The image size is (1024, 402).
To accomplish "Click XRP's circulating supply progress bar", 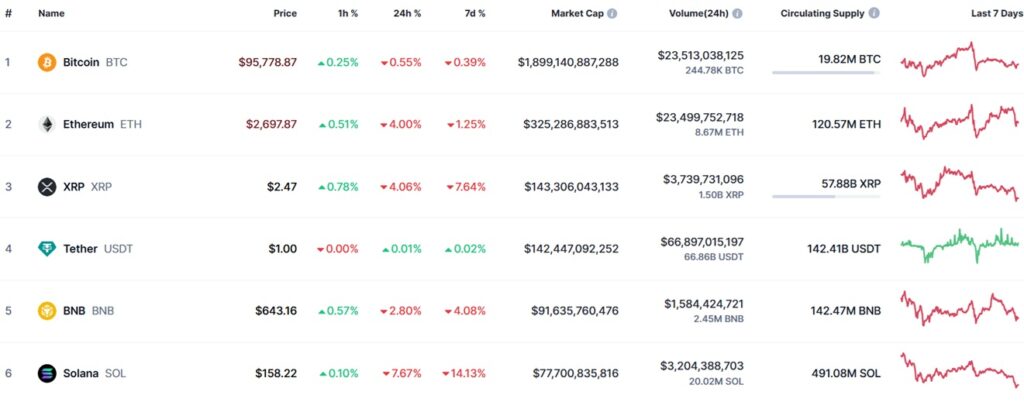I will pos(826,196).
